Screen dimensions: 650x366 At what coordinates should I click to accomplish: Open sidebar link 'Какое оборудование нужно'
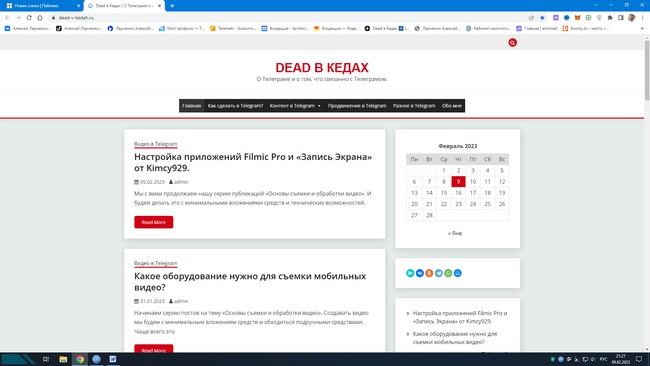(455, 338)
